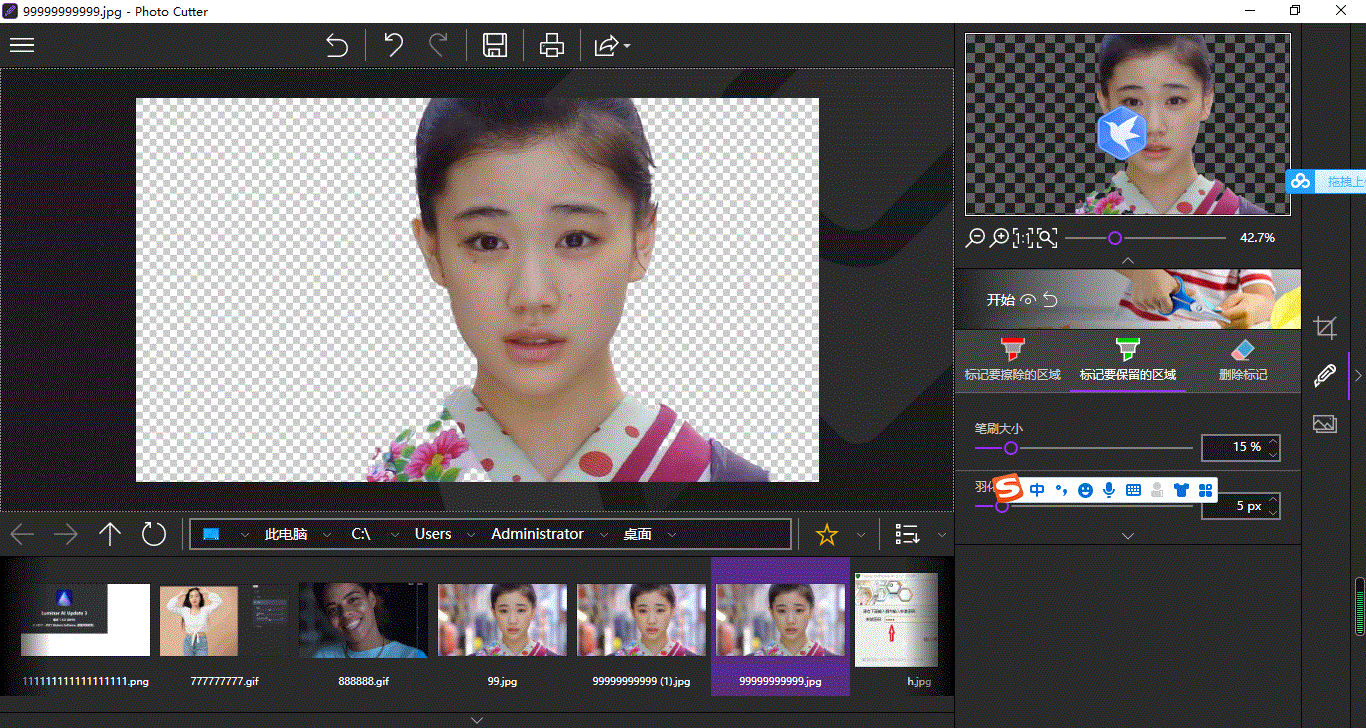Open the Sogou toolbox grid icon

tap(1205, 490)
